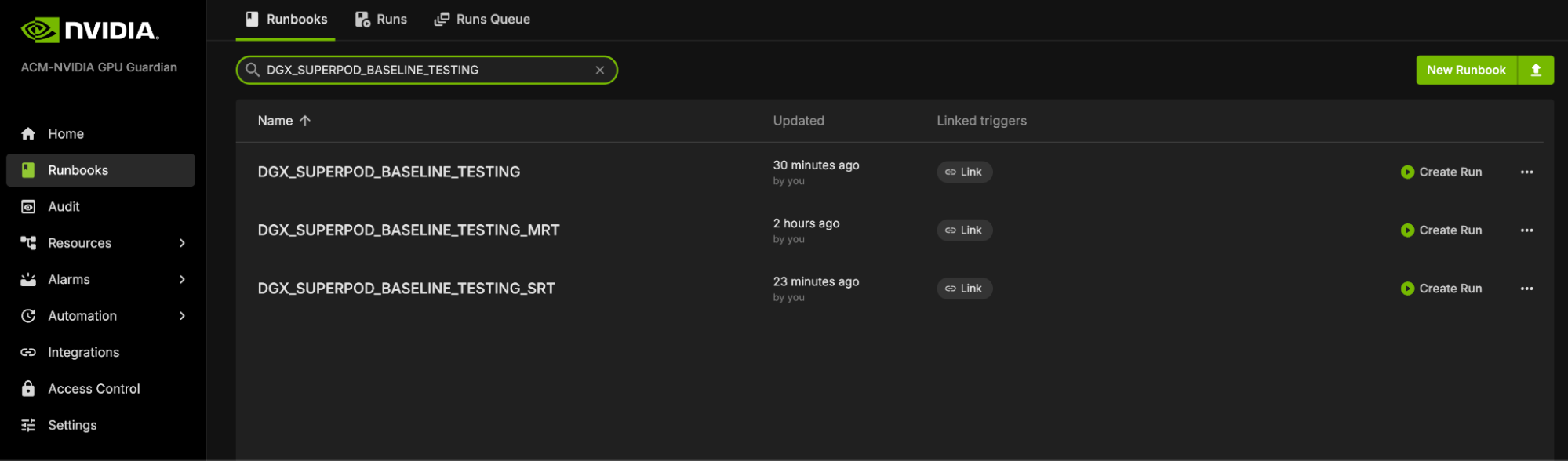
Task: Go to Home in the sidebar
Action: tap(66, 134)
